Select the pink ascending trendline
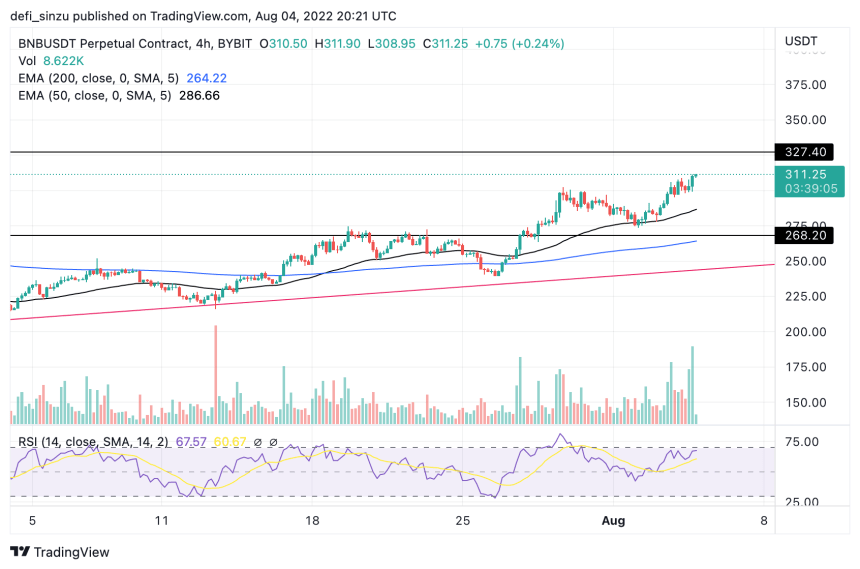This screenshot has width=860, height=569. [x=392, y=292]
